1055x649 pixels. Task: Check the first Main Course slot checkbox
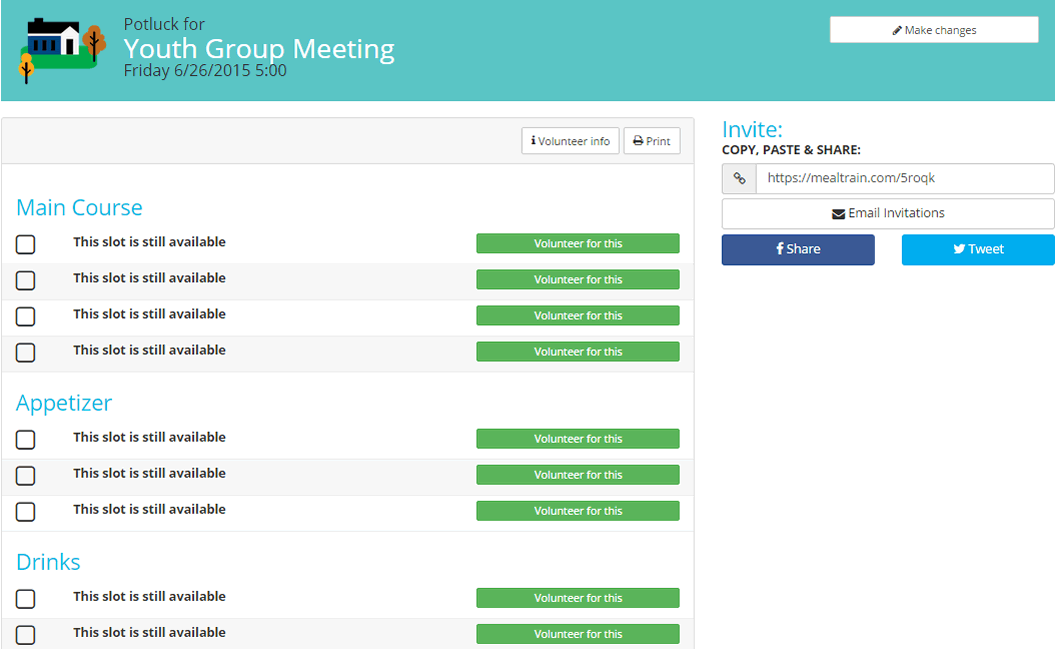click(24, 244)
